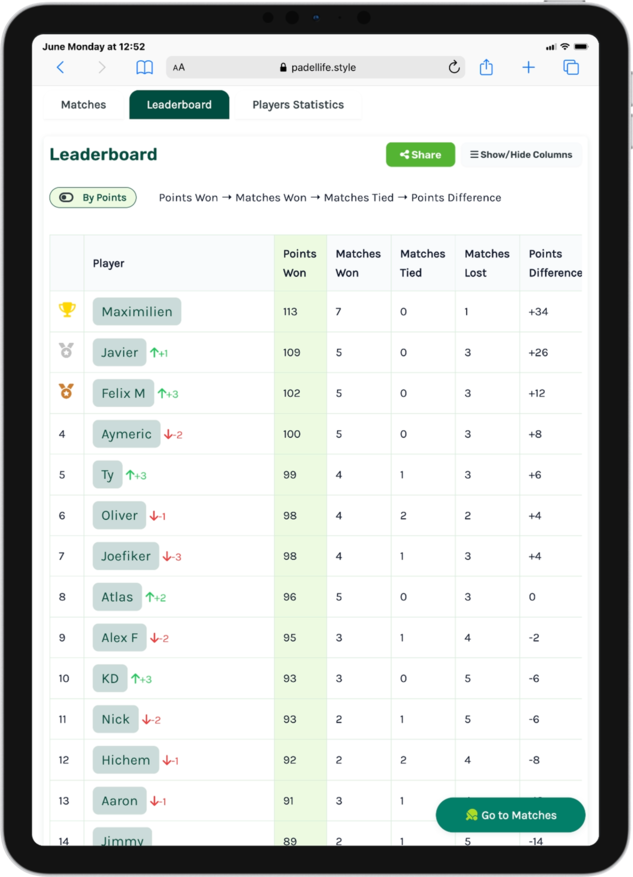Click the green Share button
Image resolution: width=633 pixels, height=877 pixels.
coord(421,155)
